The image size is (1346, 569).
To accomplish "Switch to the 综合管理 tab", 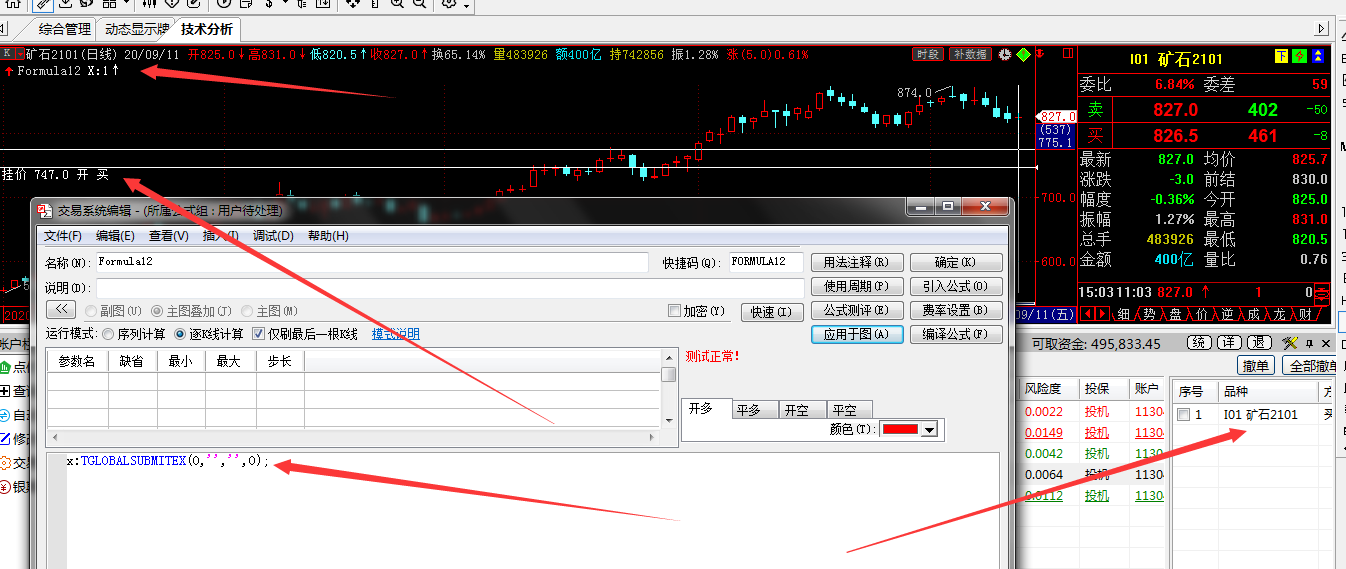I will click(x=65, y=29).
